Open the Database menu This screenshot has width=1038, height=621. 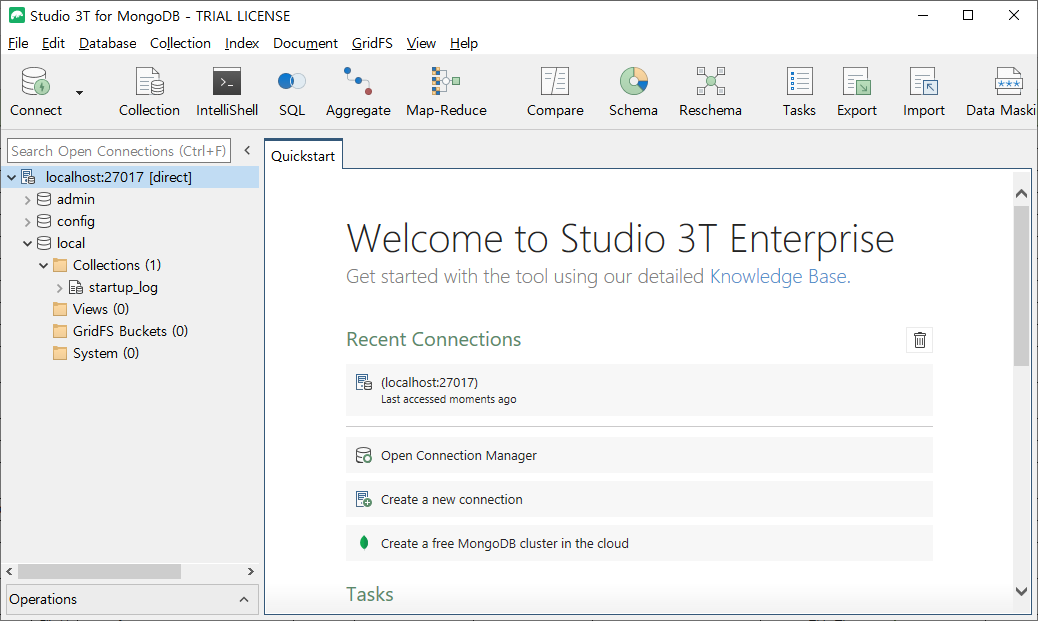pos(107,43)
